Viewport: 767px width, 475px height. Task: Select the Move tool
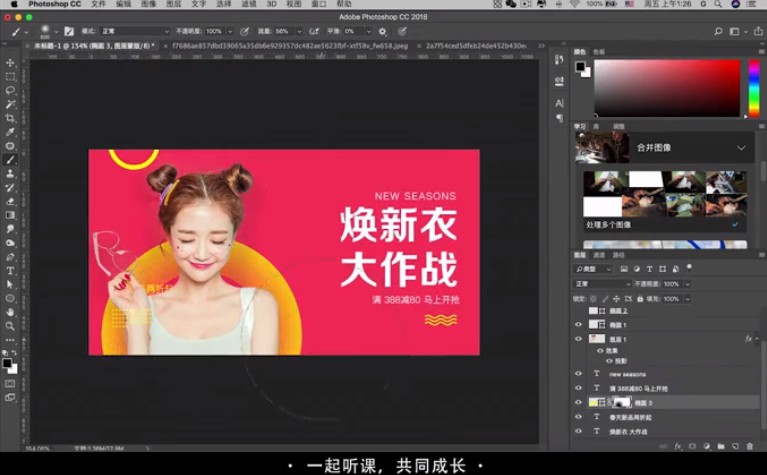pyautogui.click(x=11, y=63)
